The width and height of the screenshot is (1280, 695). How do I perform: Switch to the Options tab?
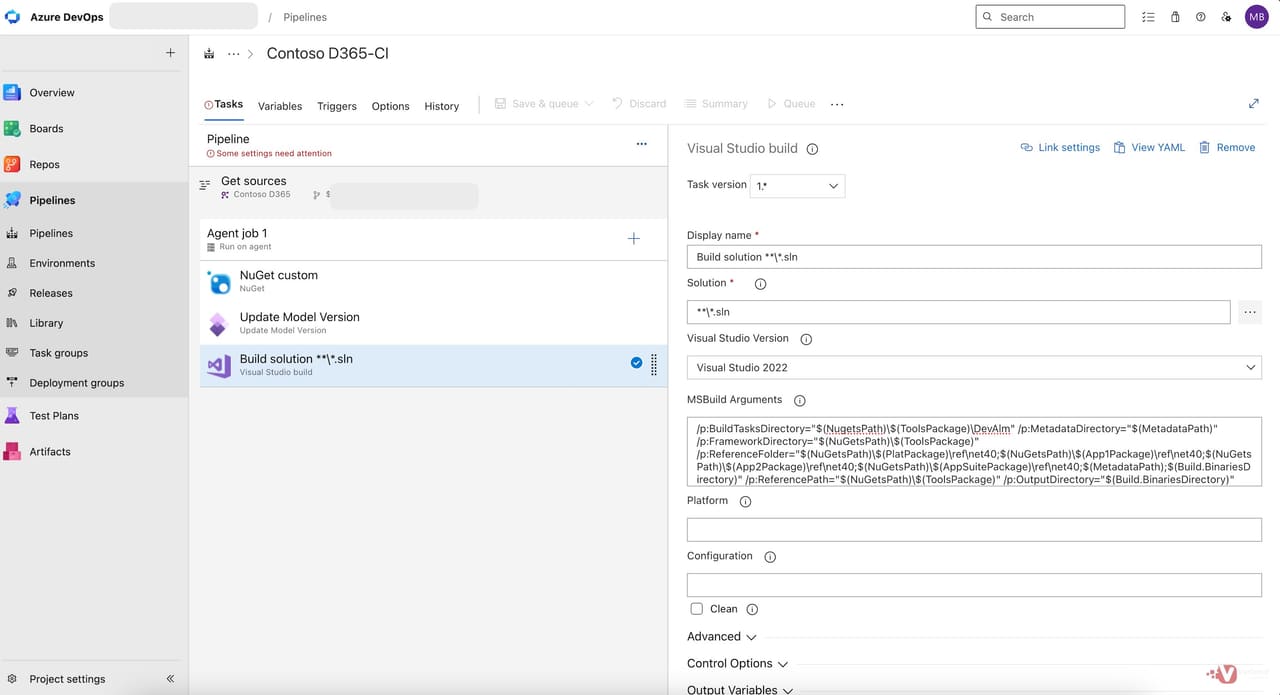tap(390, 106)
